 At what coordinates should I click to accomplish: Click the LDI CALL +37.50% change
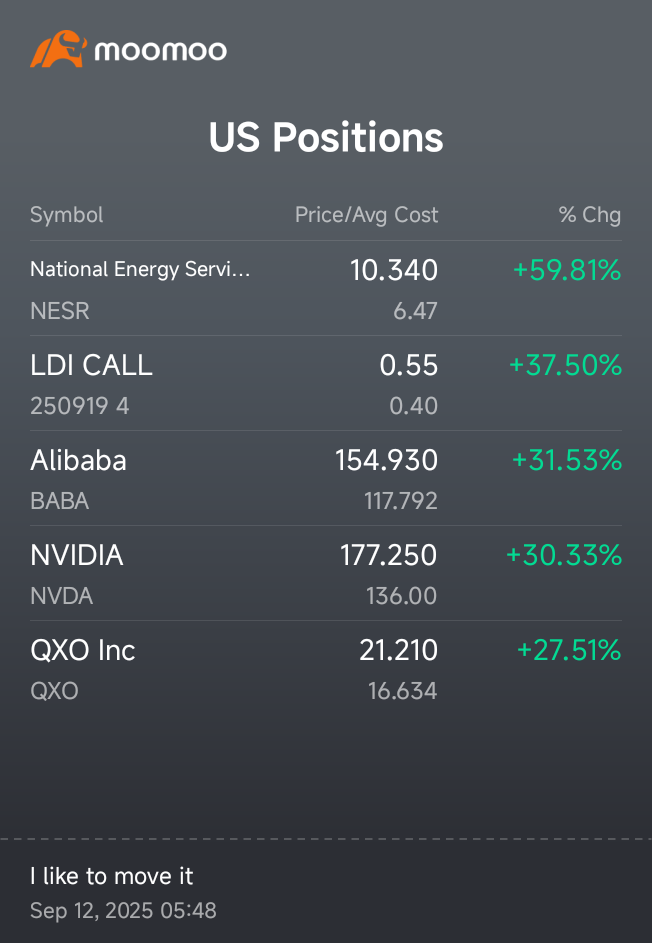(565, 365)
